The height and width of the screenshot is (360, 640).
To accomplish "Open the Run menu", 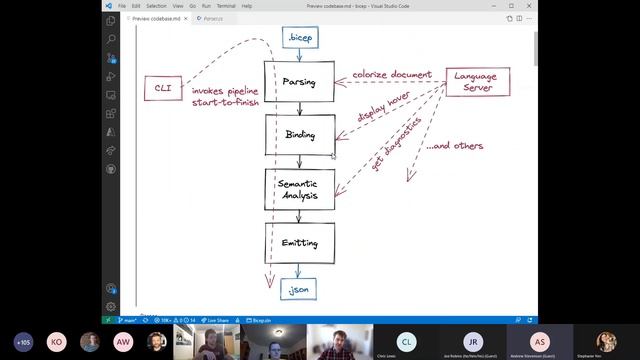I will point(206,6).
